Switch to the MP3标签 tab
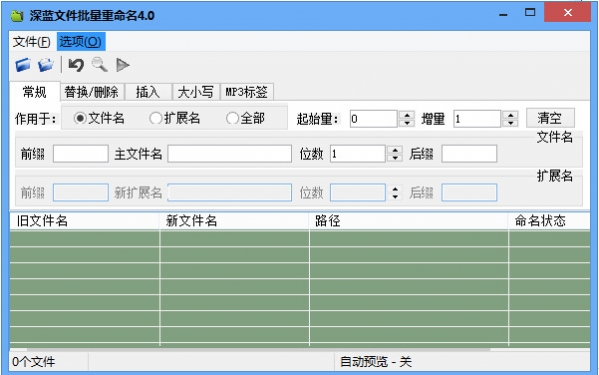Viewport: 599px width, 375px height. click(246, 92)
